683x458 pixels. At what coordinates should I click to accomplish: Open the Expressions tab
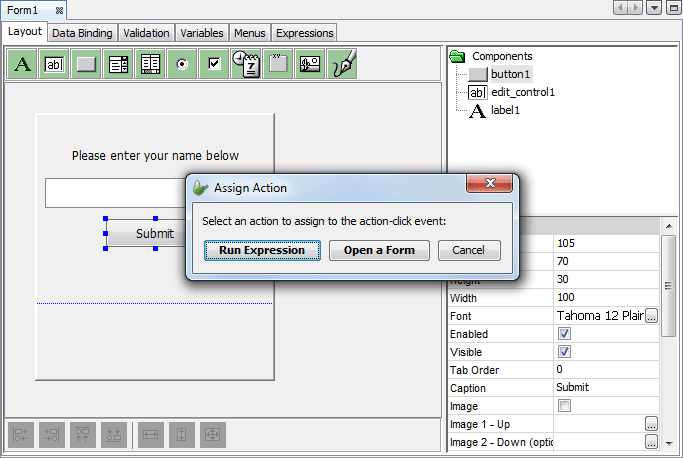coord(304,33)
